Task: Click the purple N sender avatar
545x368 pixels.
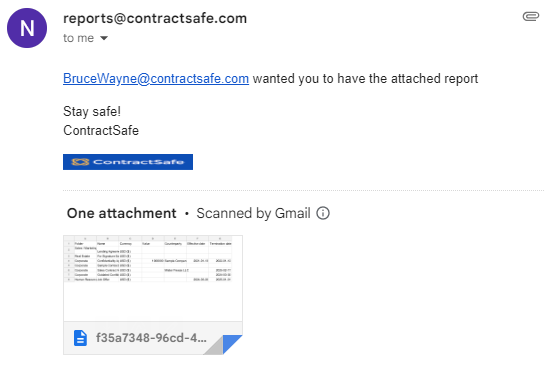Action: coord(27,28)
